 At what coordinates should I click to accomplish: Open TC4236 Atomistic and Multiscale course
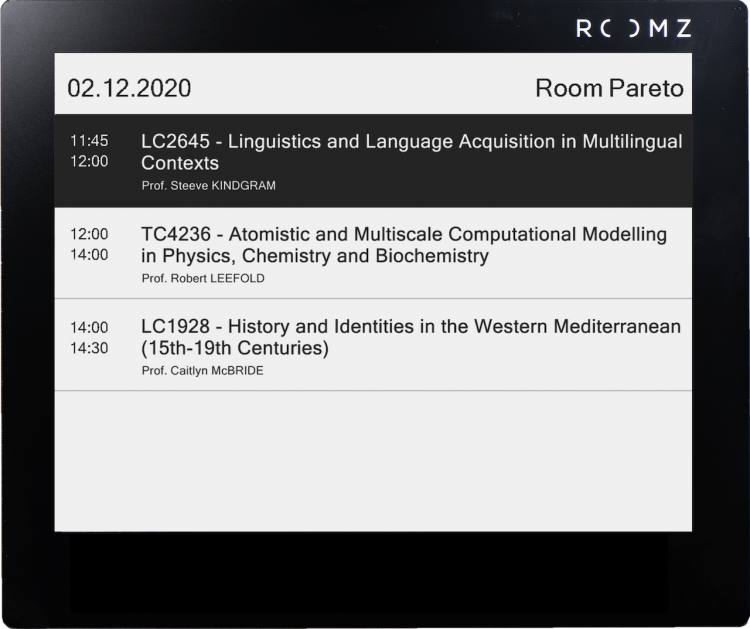373,253
